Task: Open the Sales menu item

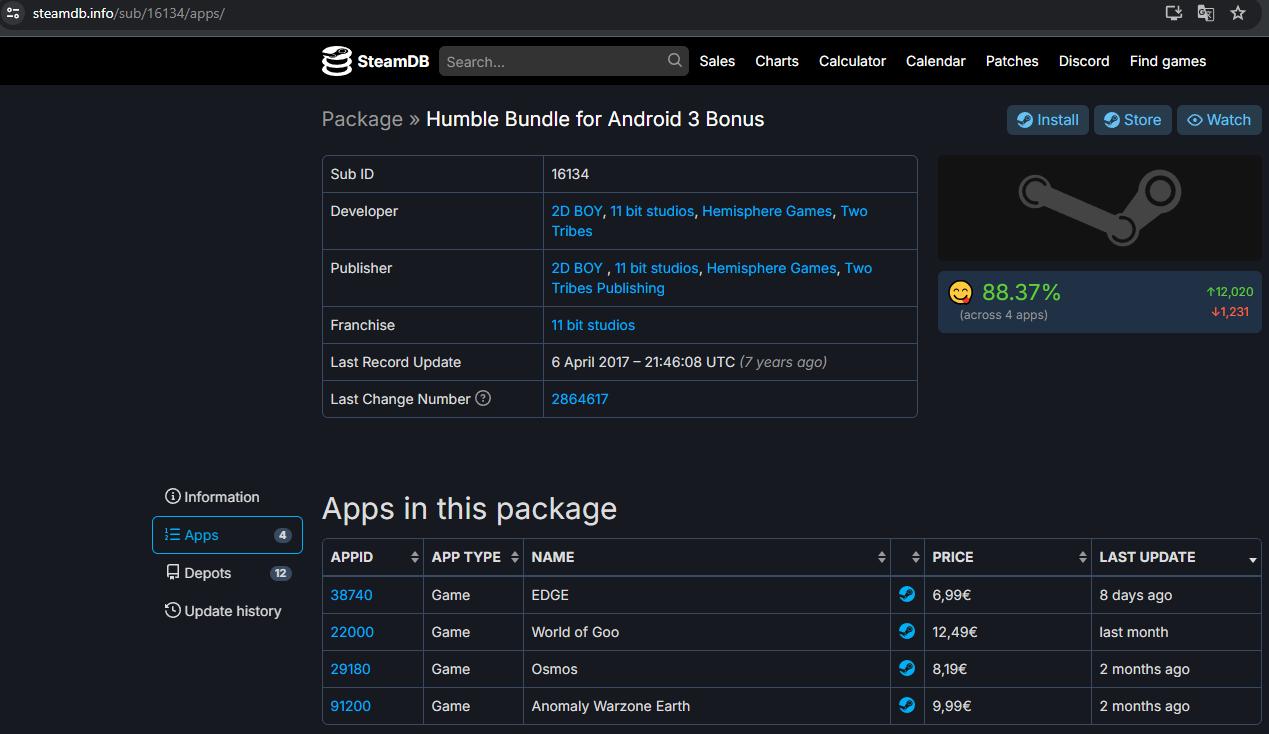Action: tap(717, 61)
